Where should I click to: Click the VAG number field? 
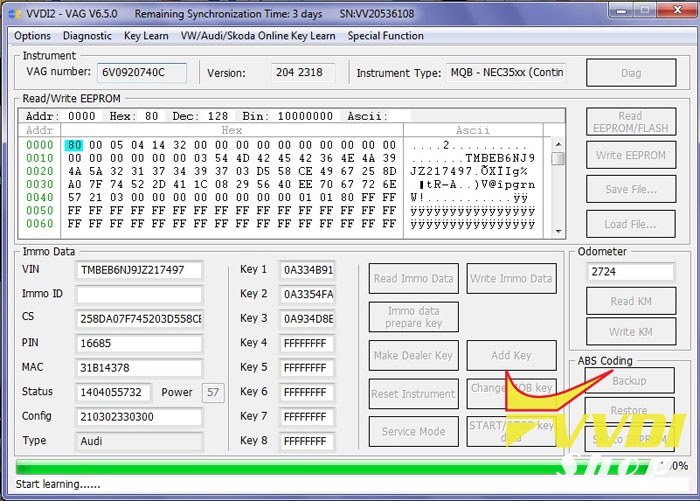(x=142, y=72)
